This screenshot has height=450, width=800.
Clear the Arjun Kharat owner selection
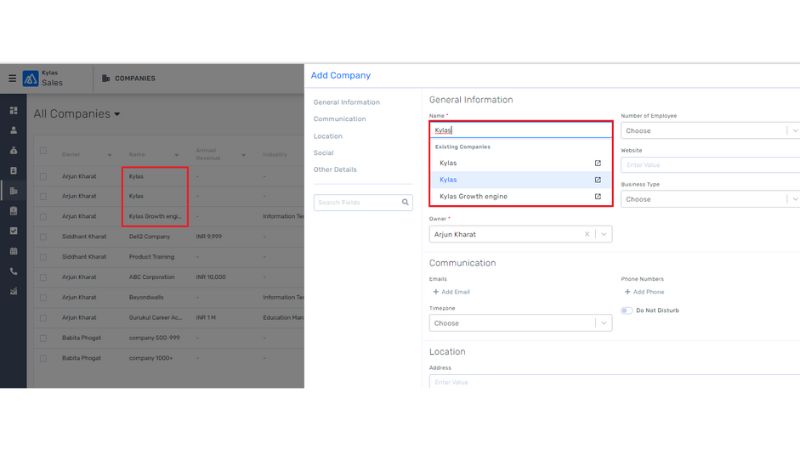pos(587,234)
